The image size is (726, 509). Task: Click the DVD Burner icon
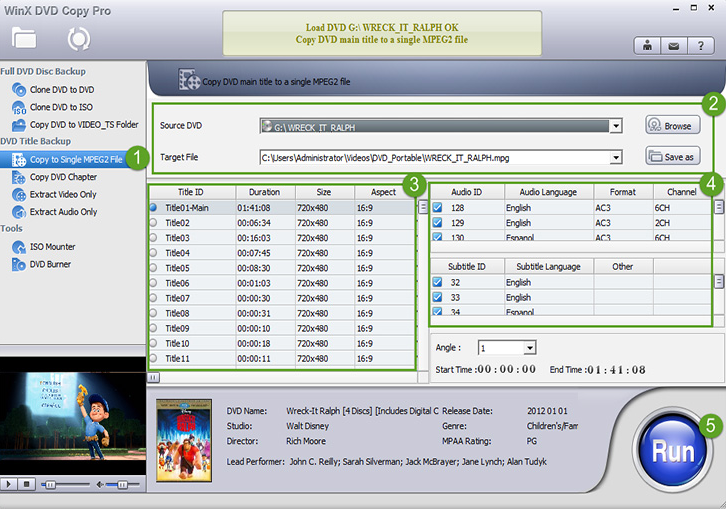(19, 264)
